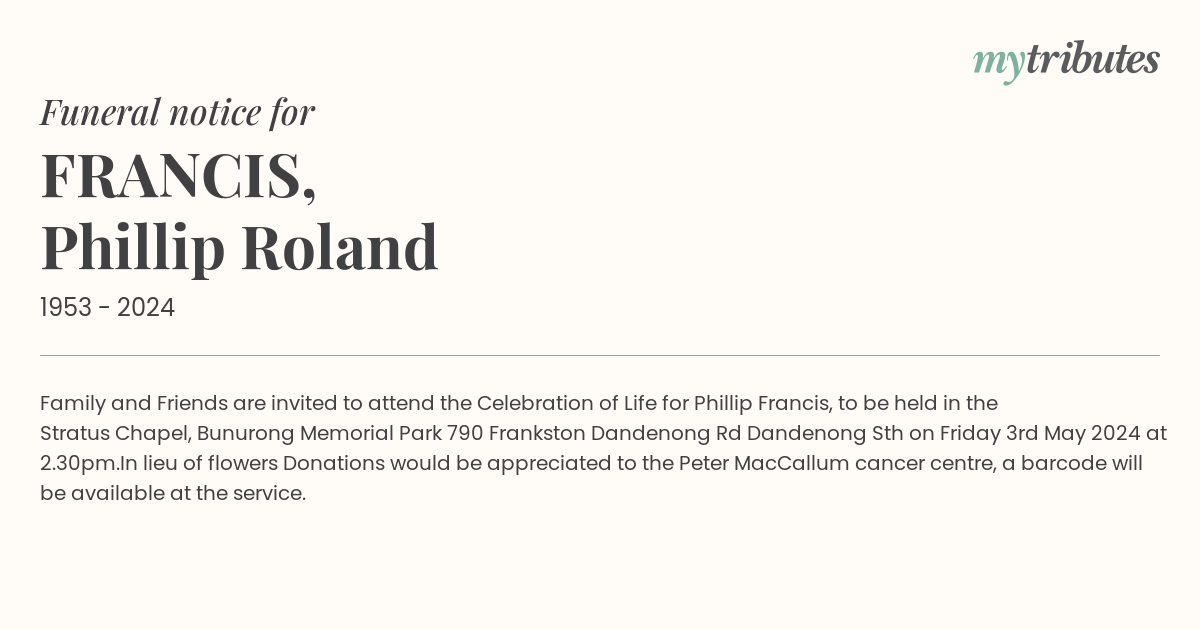Click the 'my' part of logo
Viewport: 1200px width, 630px height.
pos(998,63)
